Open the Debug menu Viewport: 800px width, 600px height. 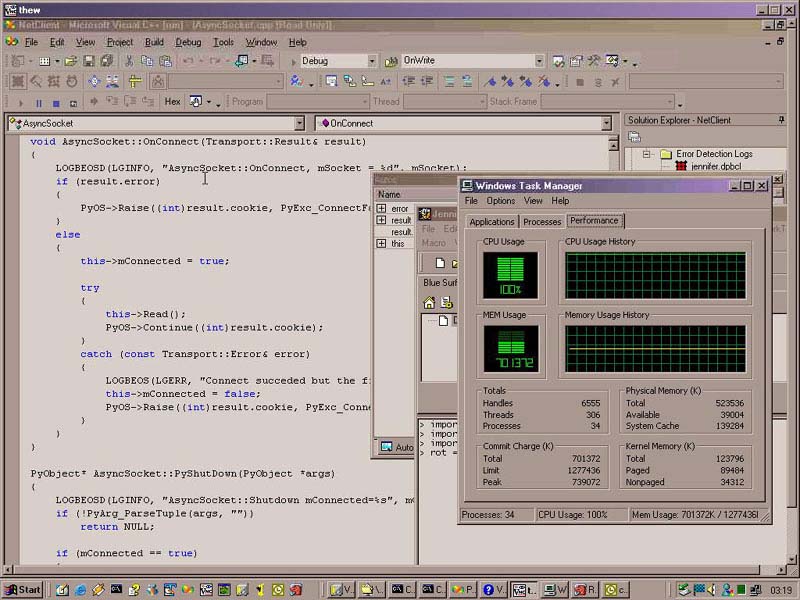pos(188,42)
